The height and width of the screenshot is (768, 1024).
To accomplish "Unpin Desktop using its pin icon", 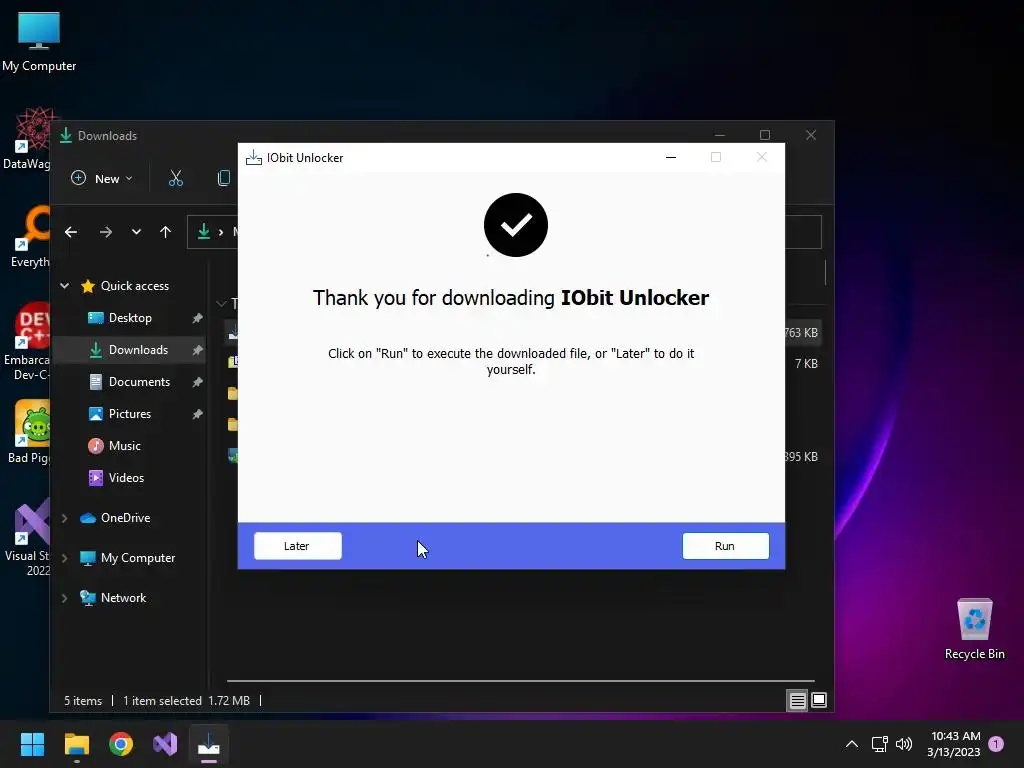I will (197, 318).
